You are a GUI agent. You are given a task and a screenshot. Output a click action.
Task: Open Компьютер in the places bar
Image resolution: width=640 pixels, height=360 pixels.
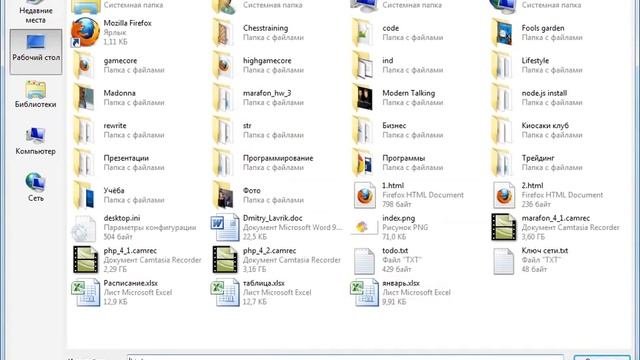point(36,141)
